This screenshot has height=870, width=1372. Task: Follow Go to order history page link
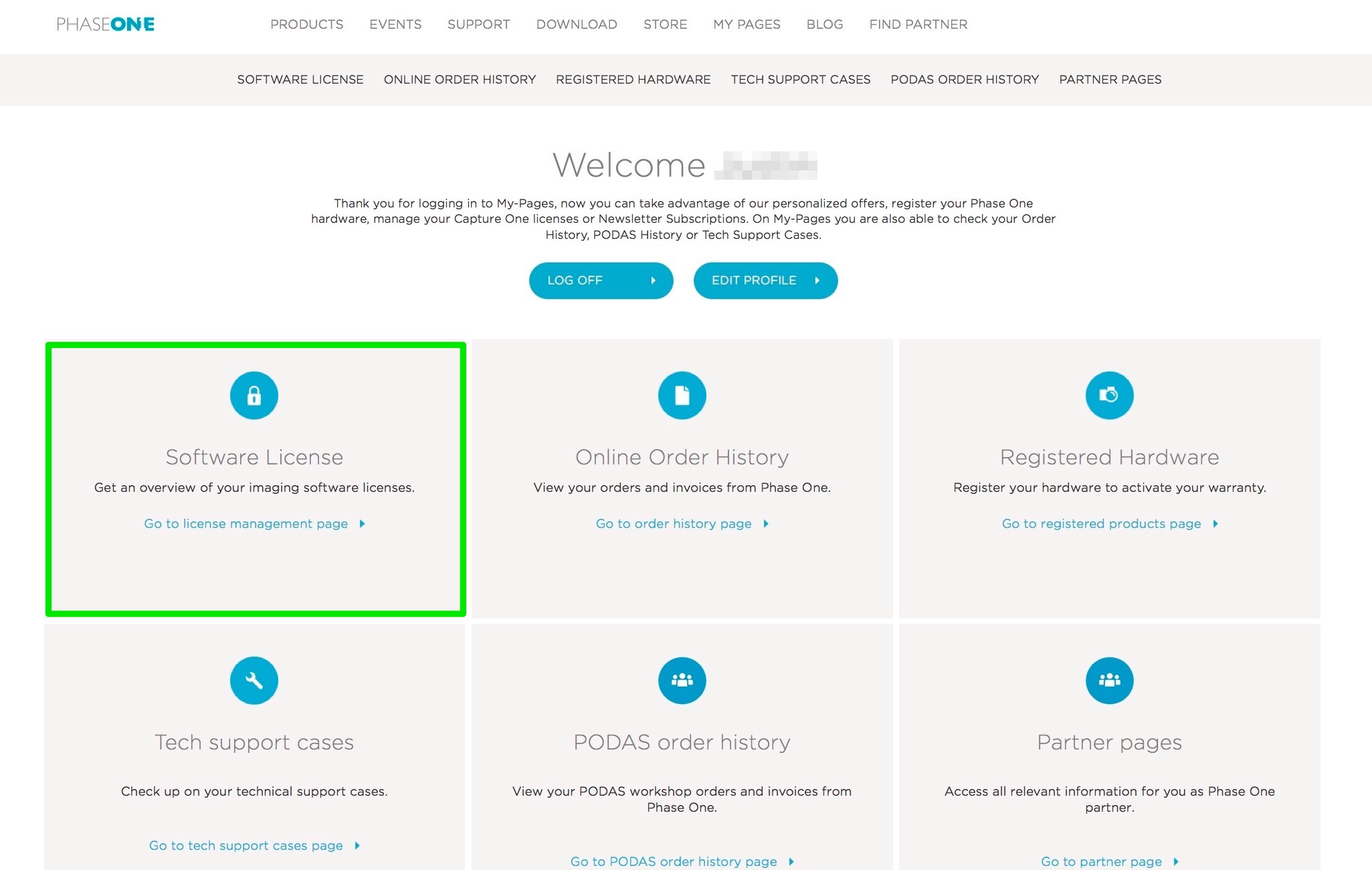[674, 524]
